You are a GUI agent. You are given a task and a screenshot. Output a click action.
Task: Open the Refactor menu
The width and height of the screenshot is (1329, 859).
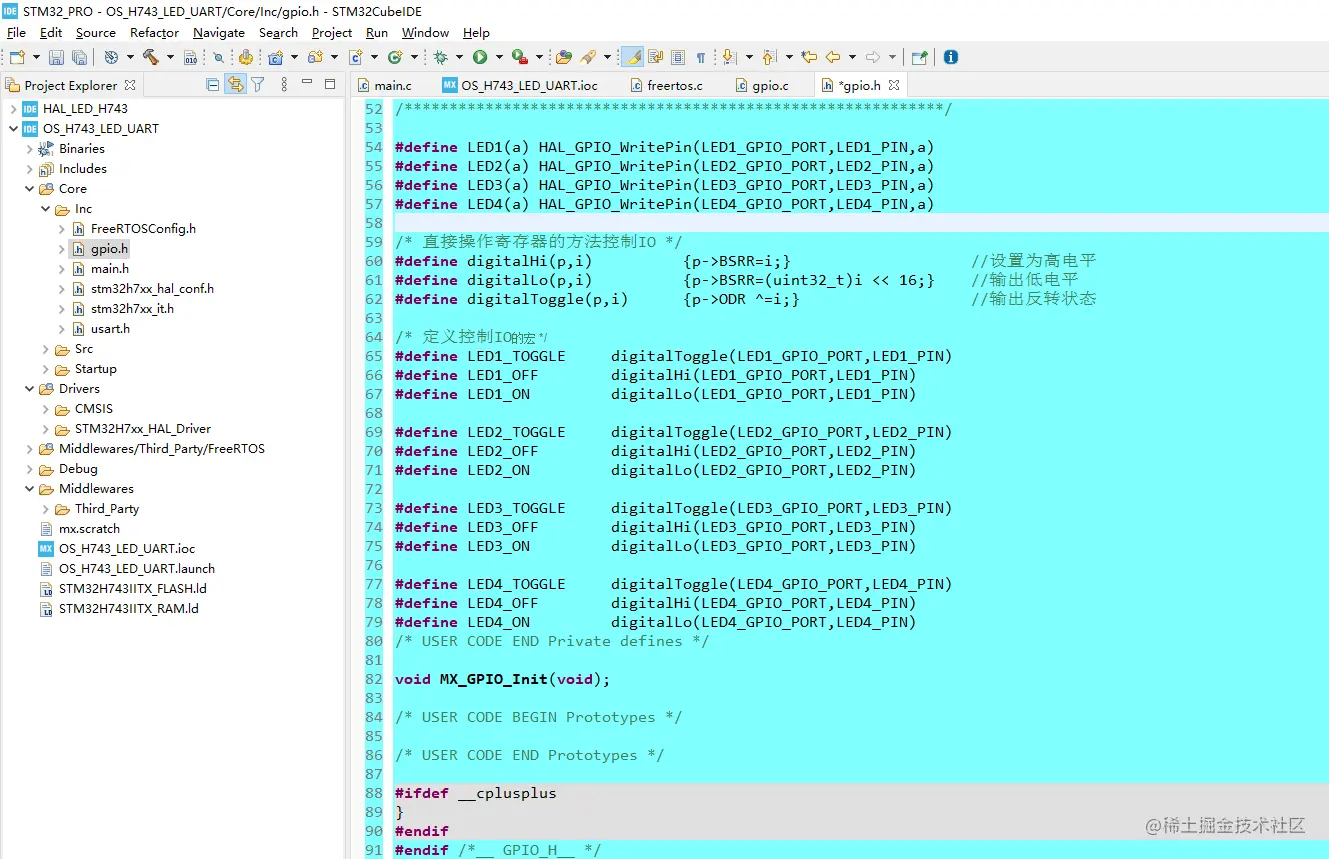(154, 32)
